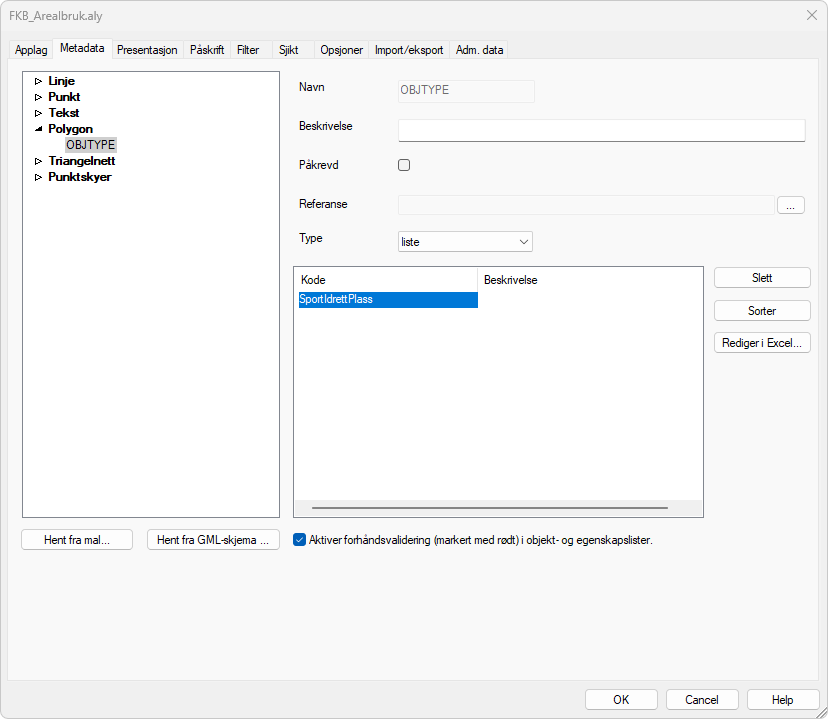This screenshot has width=828, height=719.
Task: Click Hent fra GML-skjema button
Action: [x=213, y=540]
